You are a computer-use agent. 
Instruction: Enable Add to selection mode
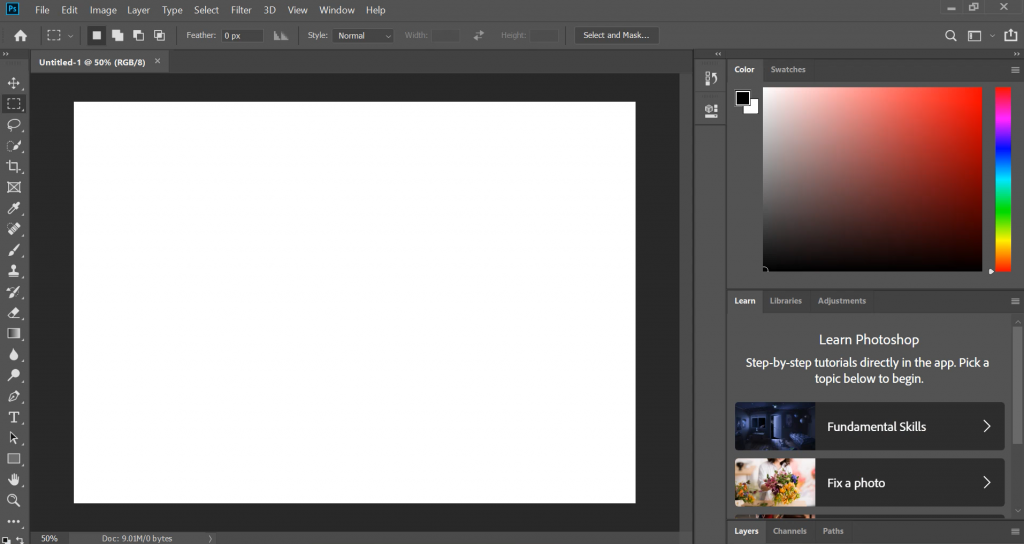(x=117, y=35)
